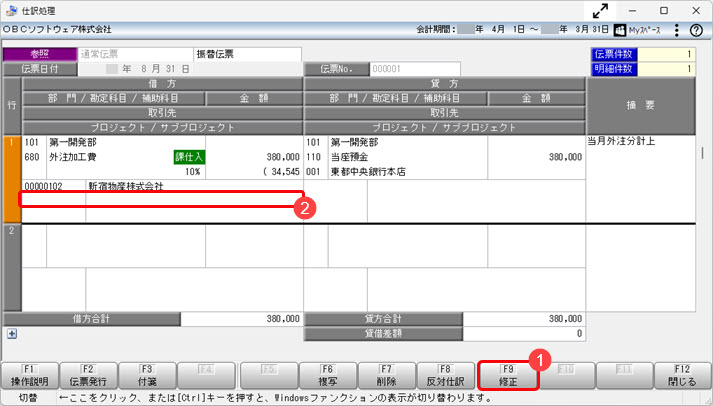The image size is (713, 406).
Task: Click the 摘要 column header
Action: point(641,105)
